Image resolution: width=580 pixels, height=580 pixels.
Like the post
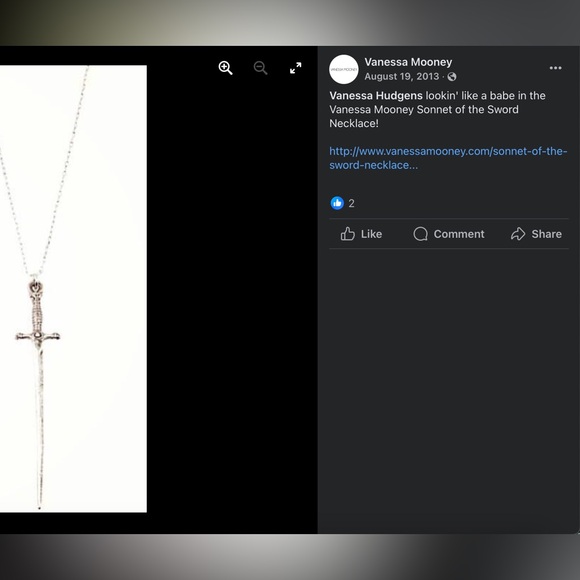coord(361,234)
